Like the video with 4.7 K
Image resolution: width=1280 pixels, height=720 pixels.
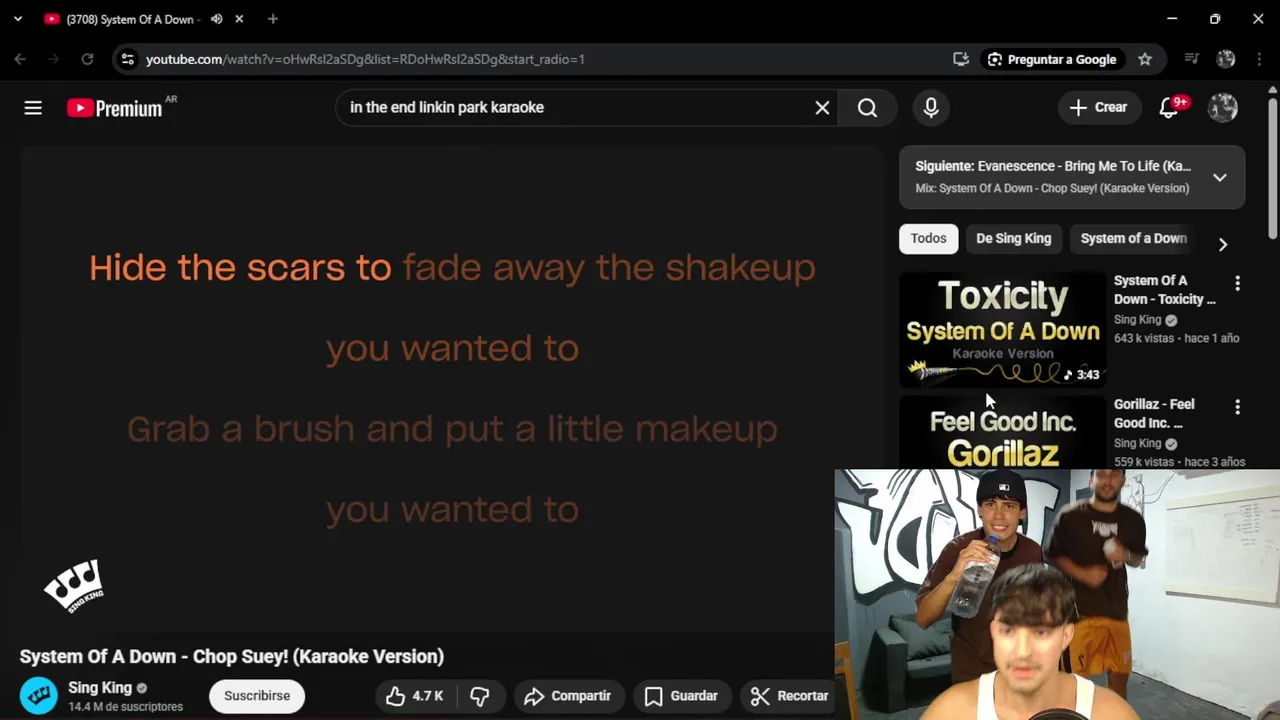(415, 696)
